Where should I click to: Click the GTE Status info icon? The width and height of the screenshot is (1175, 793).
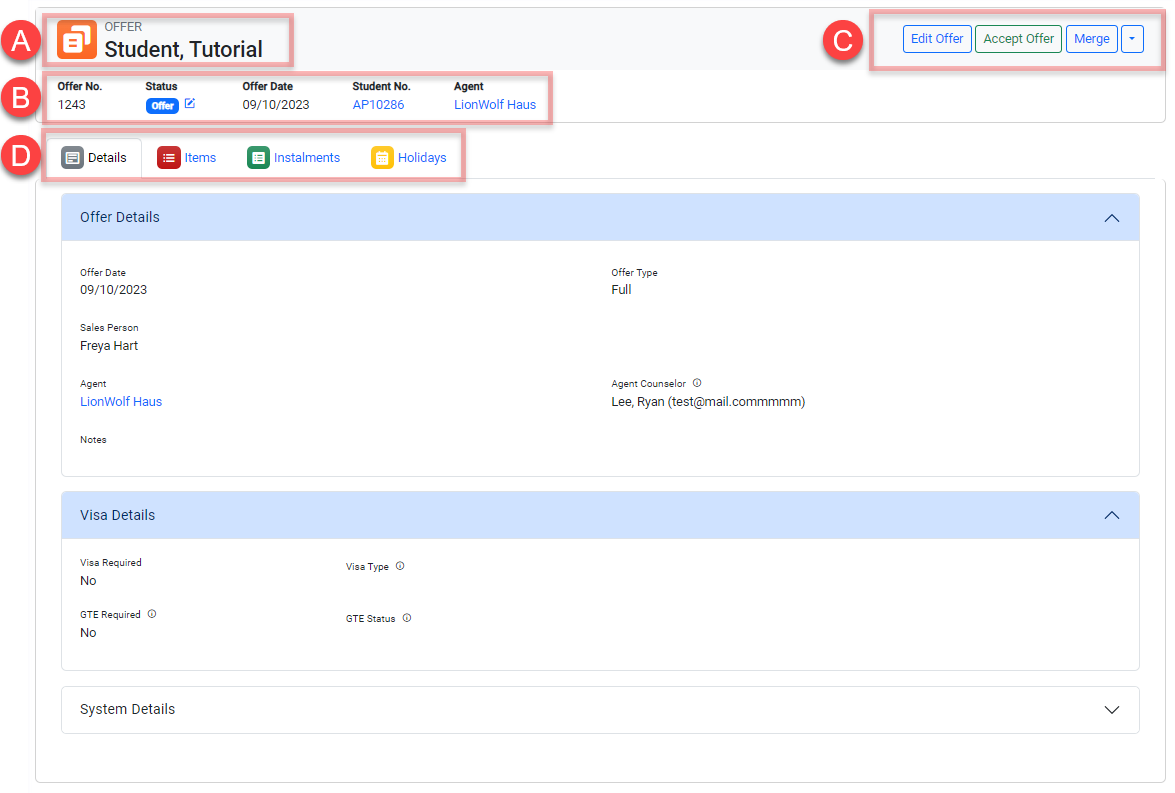[407, 618]
